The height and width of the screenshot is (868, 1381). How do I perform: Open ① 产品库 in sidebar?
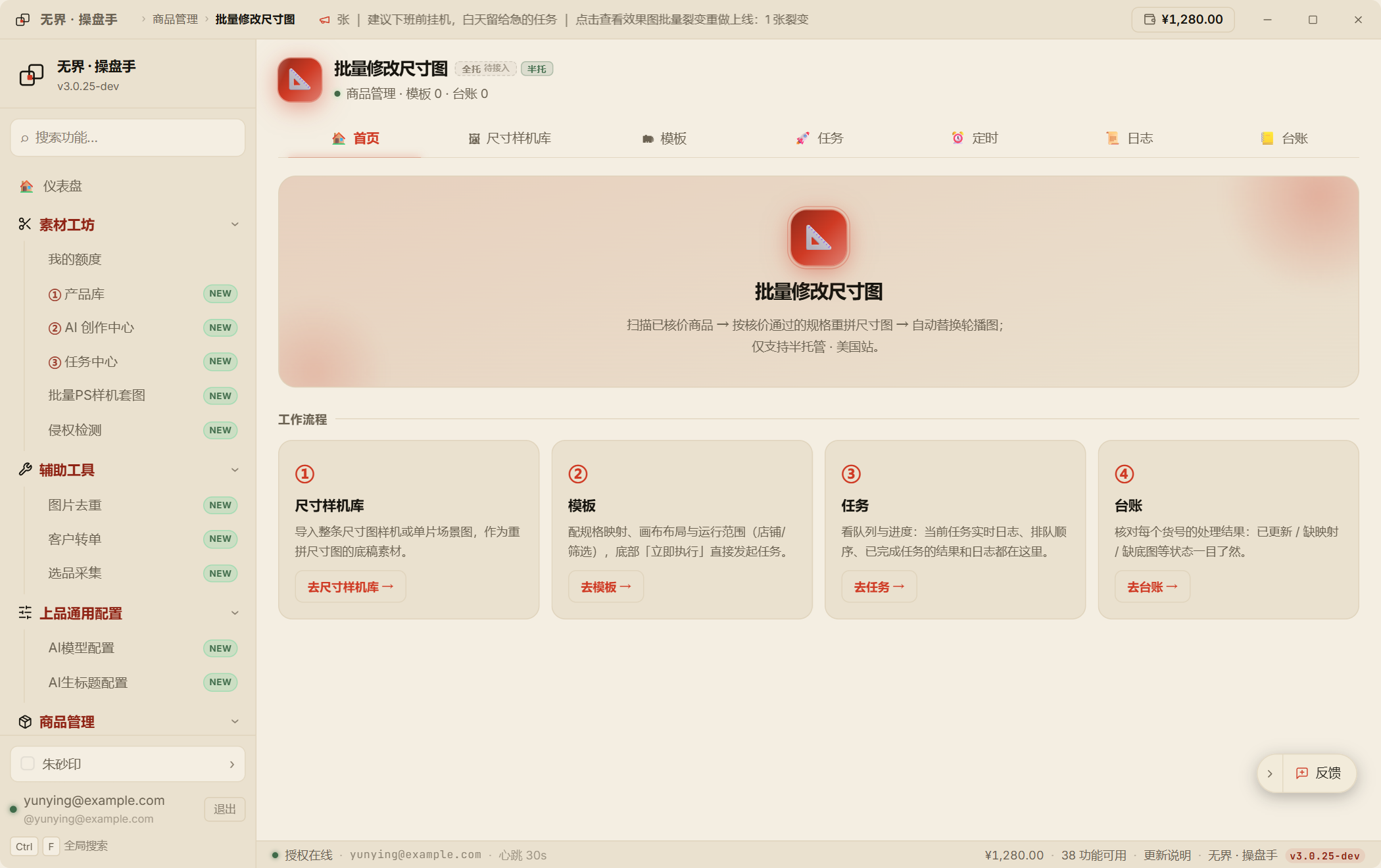[x=141, y=294]
